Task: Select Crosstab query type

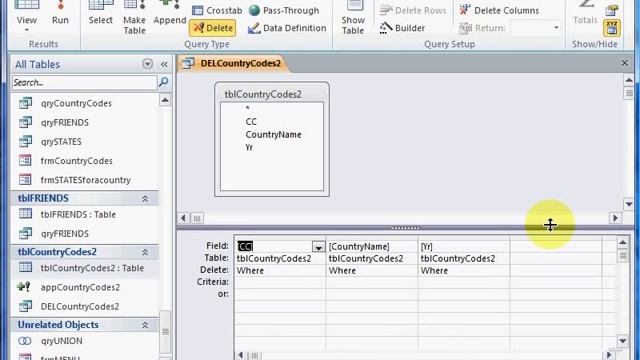Action: (x=217, y=11)
